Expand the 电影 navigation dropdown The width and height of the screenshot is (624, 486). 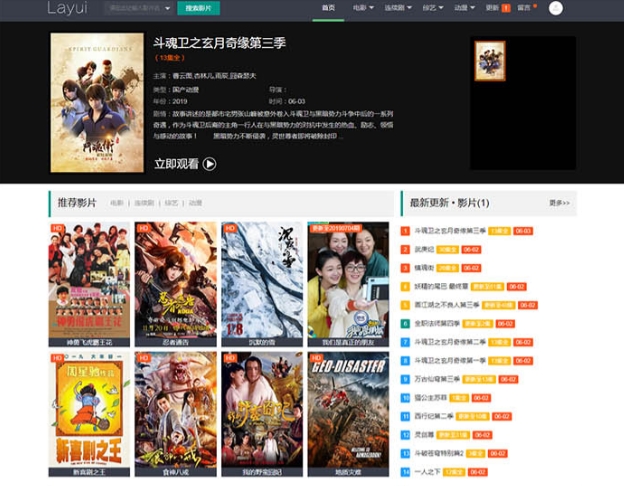(363, 8)
